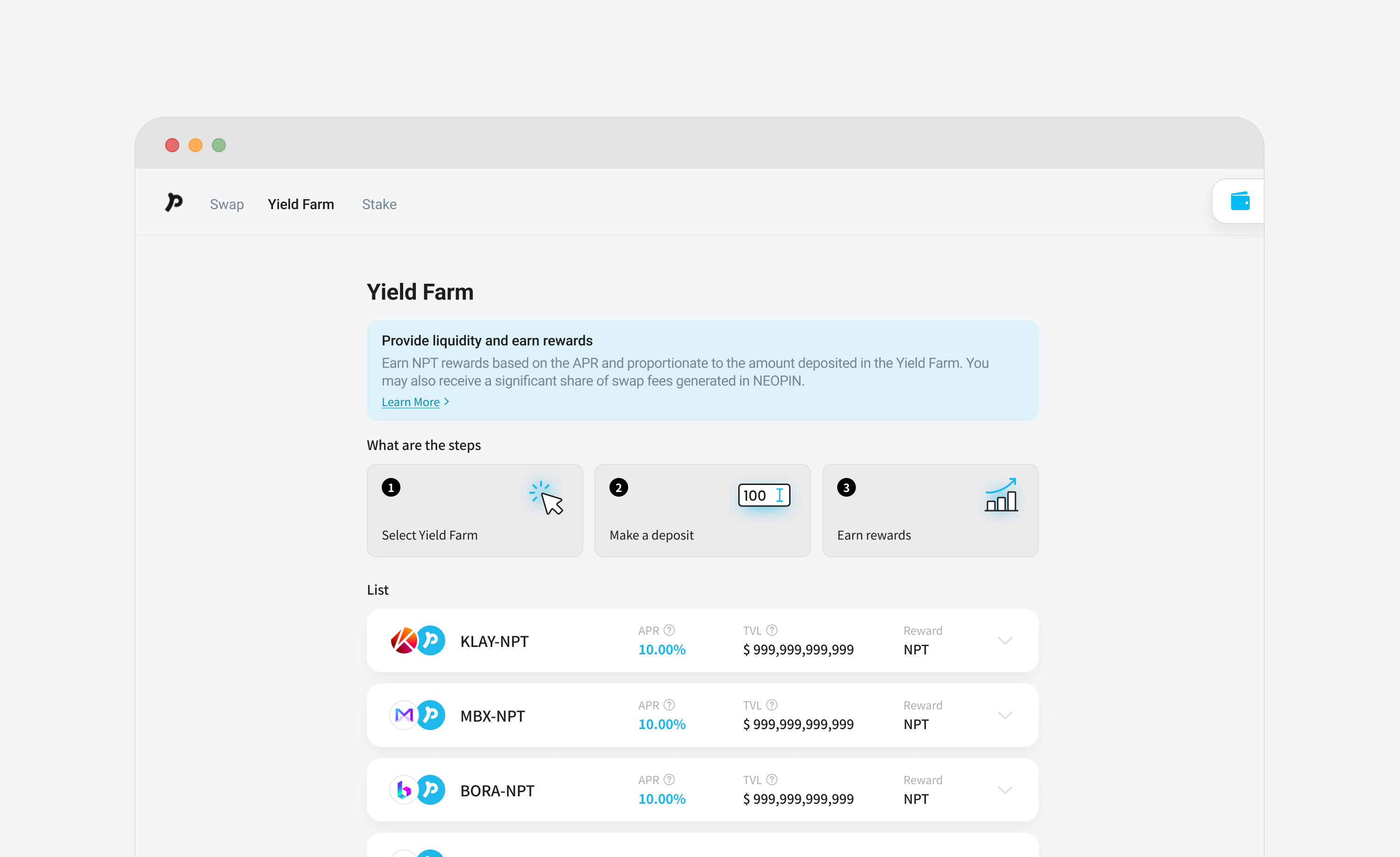
Task: Open APR help icon in KLAY-NPT row
Action: click(669, 630)
